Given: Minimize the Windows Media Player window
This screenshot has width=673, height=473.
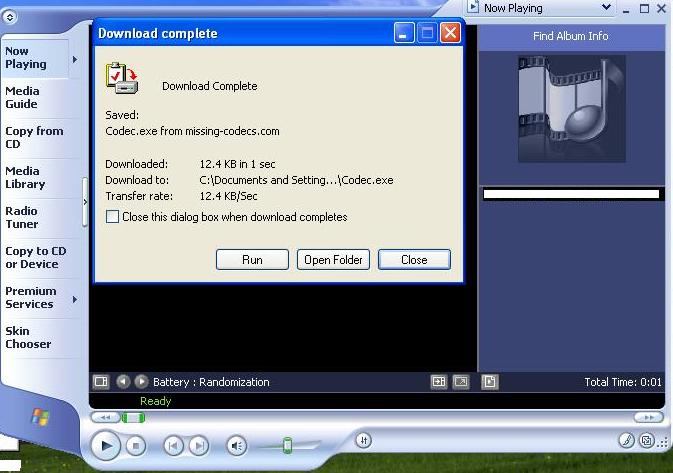Looking at the screenshot, I should pyautogui.click(x=626, y=9).
